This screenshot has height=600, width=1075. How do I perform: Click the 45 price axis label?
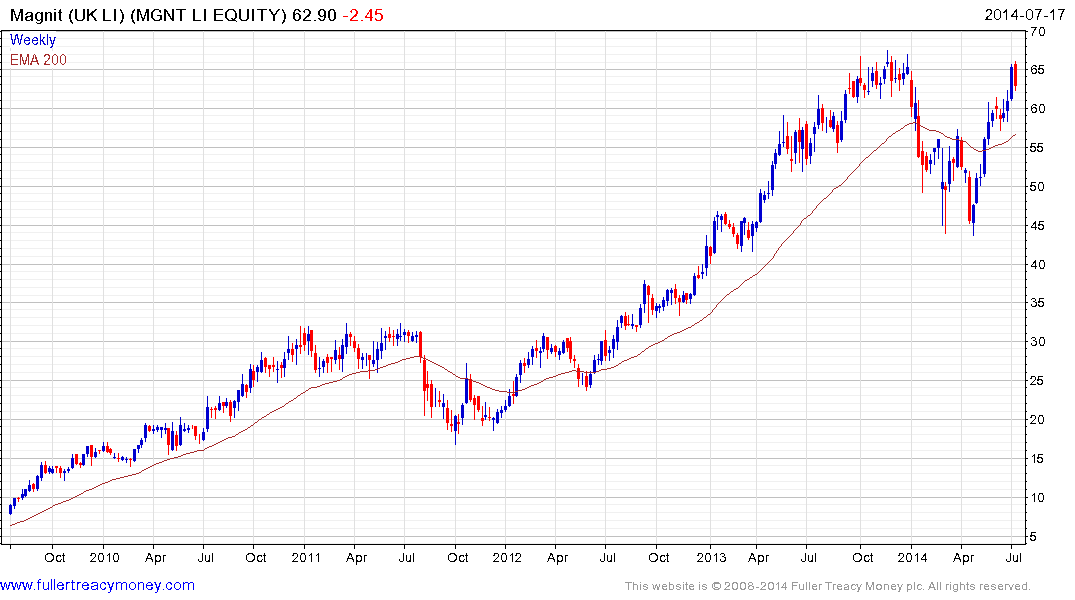click(x=1037, y=226)
